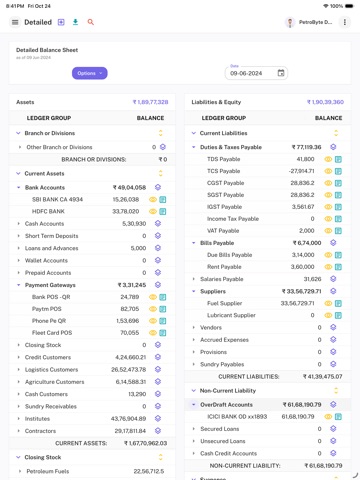Viewport: 360px width, 480px height.
Task: Click Liabilities & Equity total ₹1,90,39,360
Action: (x=325, y=102)
